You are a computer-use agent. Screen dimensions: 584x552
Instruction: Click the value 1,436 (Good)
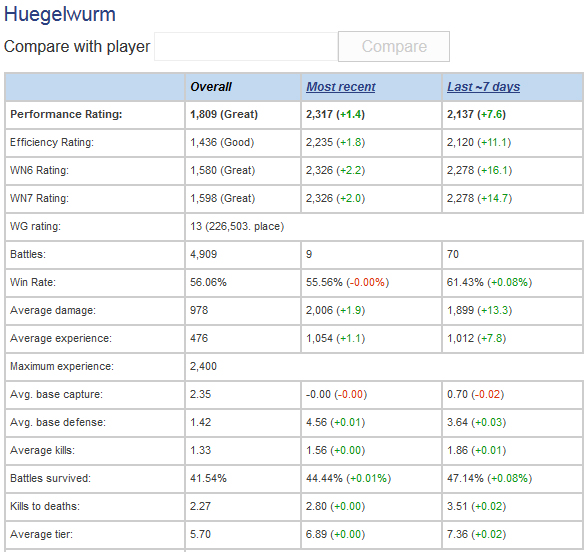click(x=222, y=142)
